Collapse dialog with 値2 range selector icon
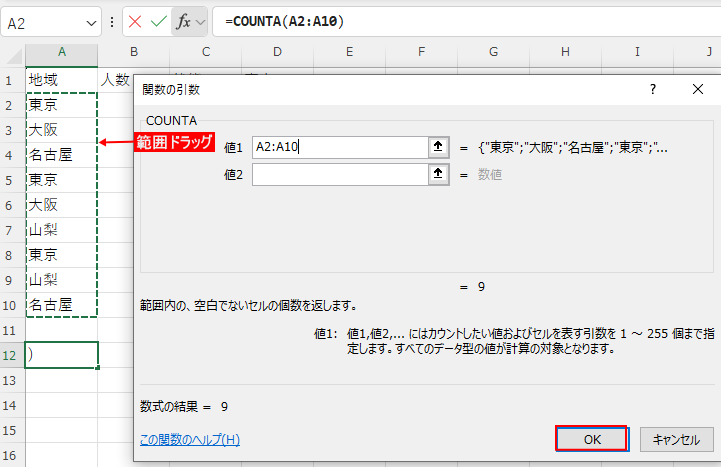 click(438, 174)
